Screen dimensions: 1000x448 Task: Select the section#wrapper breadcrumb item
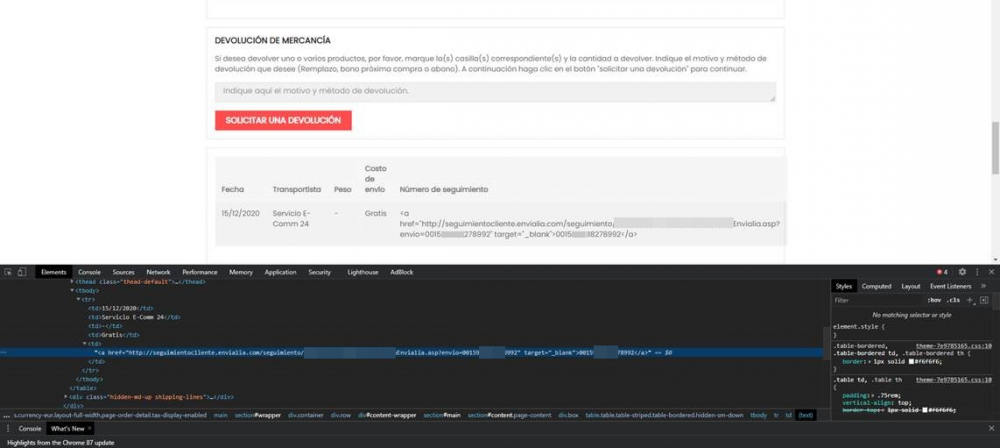tap(257, 415)
